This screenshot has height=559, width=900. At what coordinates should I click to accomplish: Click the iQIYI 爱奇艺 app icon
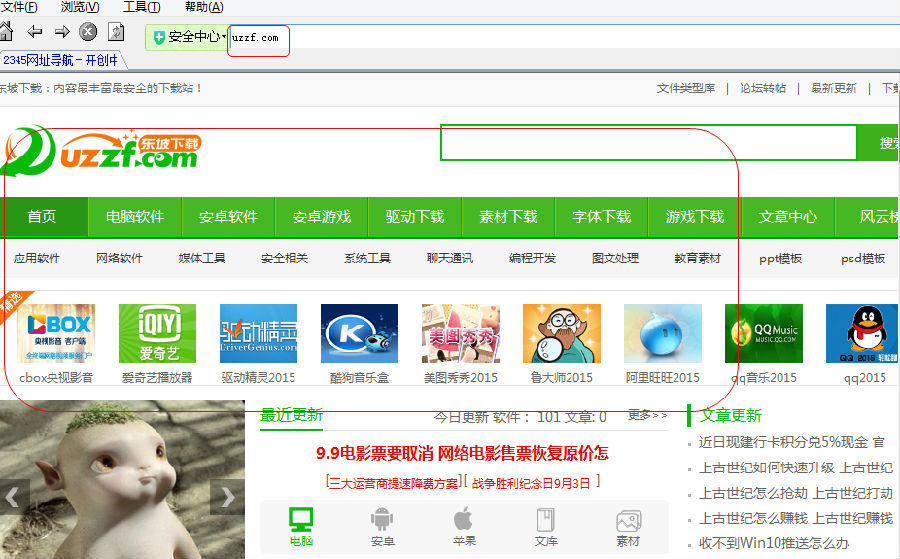pos(157,333)
